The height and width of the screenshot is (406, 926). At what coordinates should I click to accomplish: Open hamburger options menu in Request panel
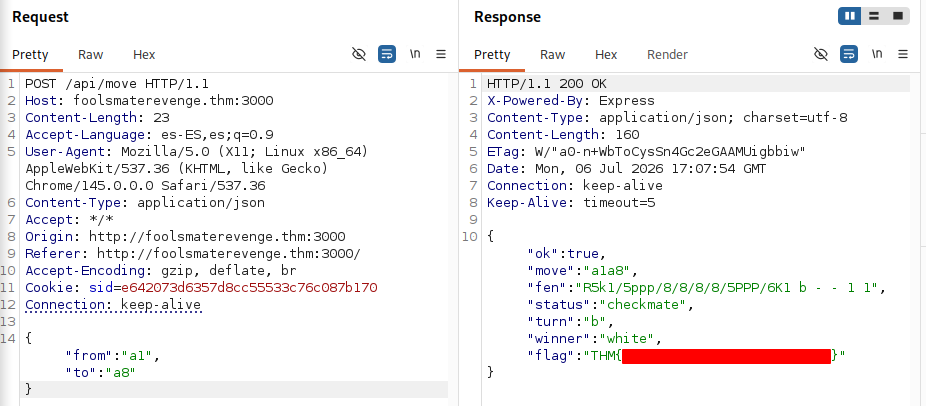[x=441, y=54]
